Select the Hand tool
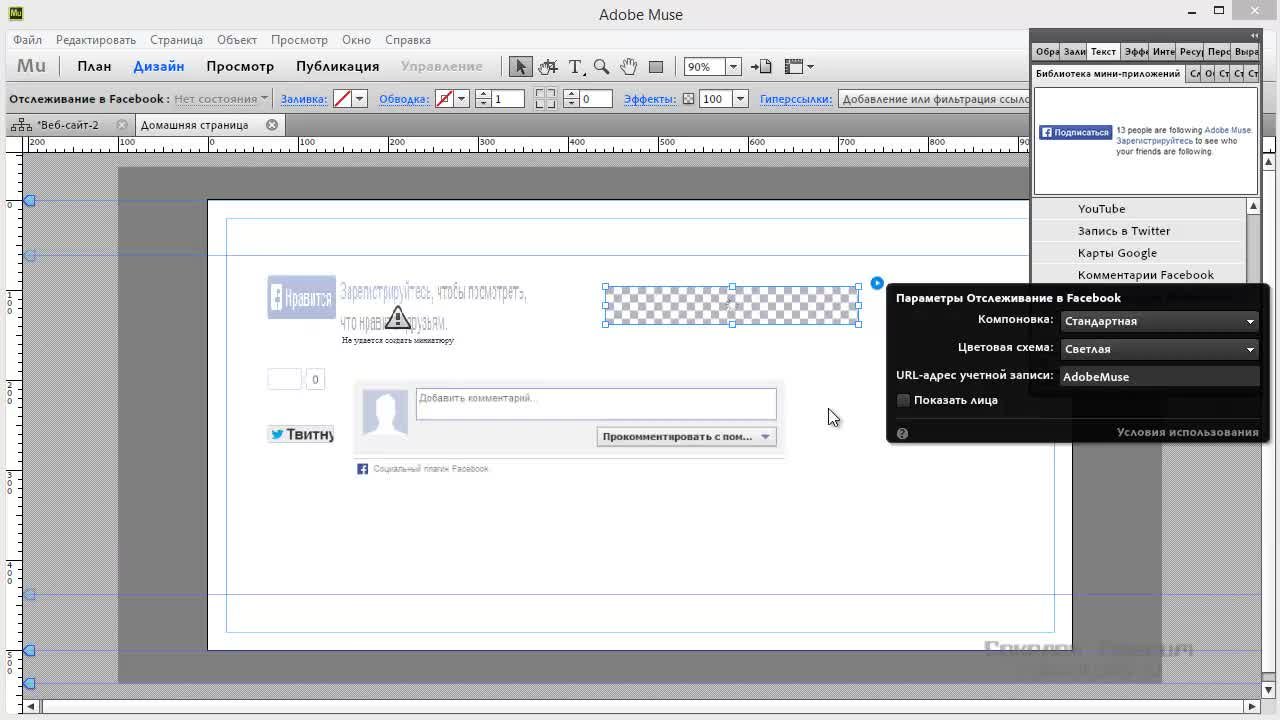The width and height of the screenshot is (1280, 720). point(628,67)
